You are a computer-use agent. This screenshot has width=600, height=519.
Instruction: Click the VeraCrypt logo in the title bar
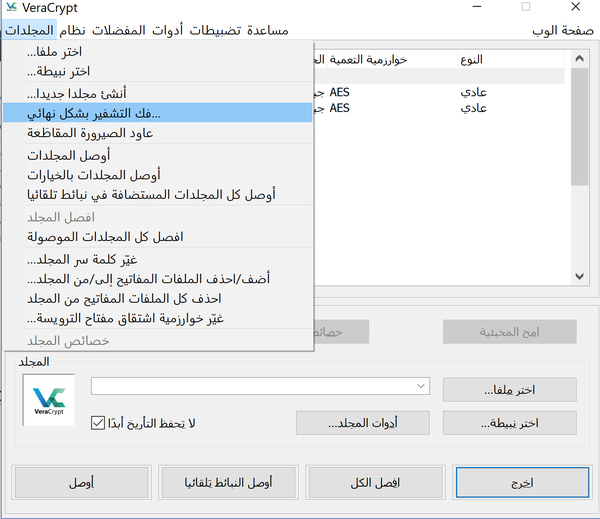click(x=11, y=7)
